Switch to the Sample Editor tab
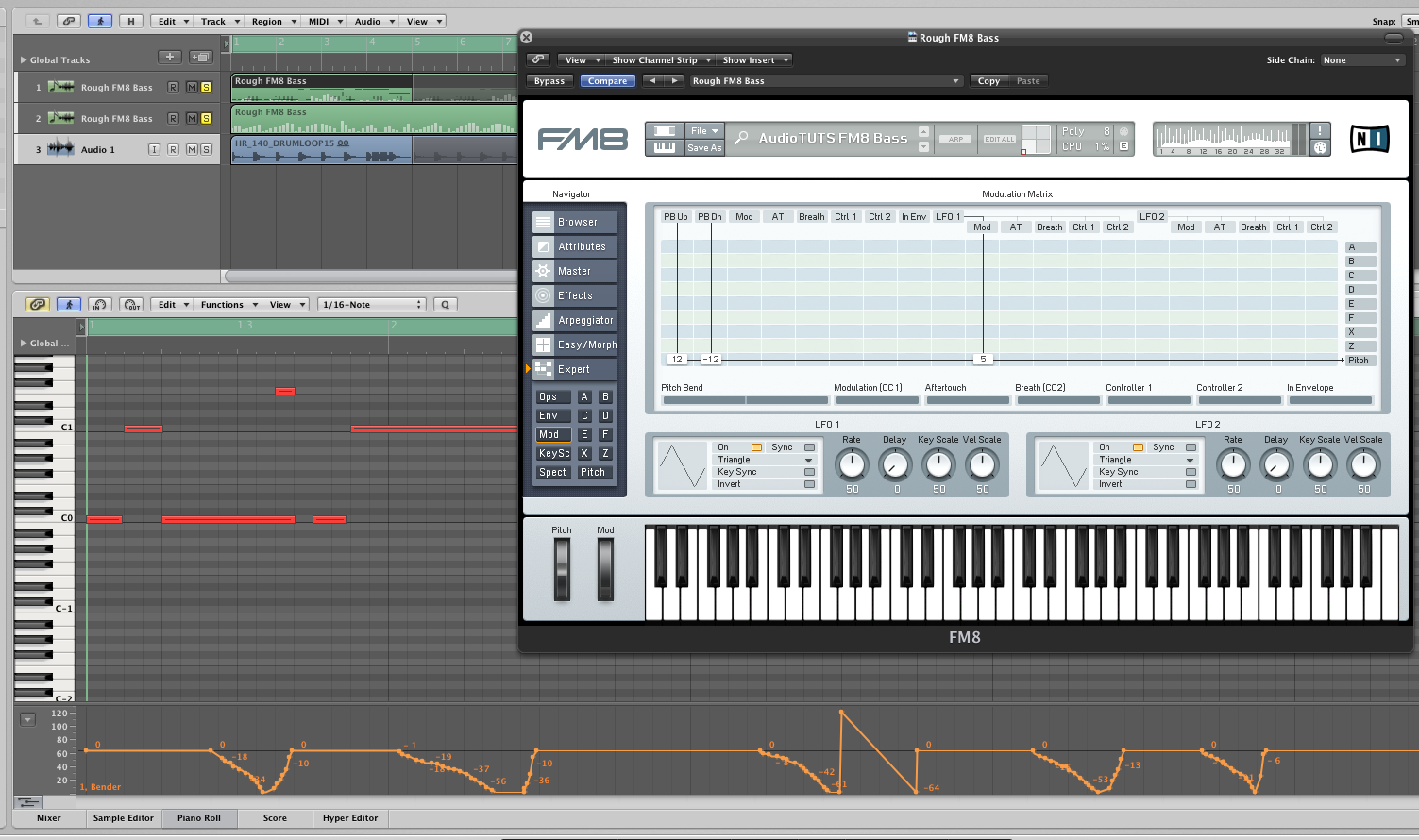 tap(124, 818)
